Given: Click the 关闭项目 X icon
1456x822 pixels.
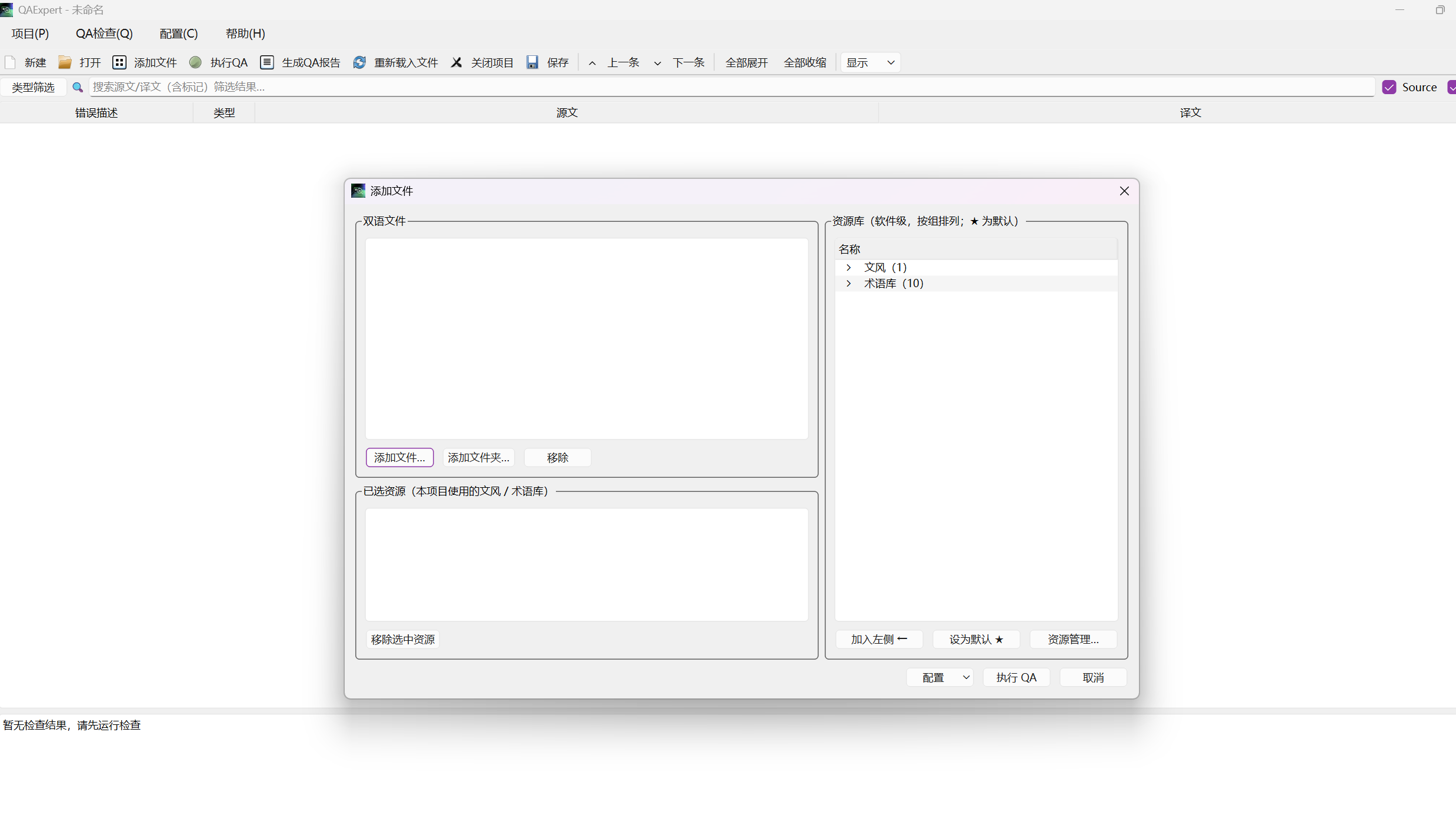Looking at the screenshot, I should pos(457,62).
